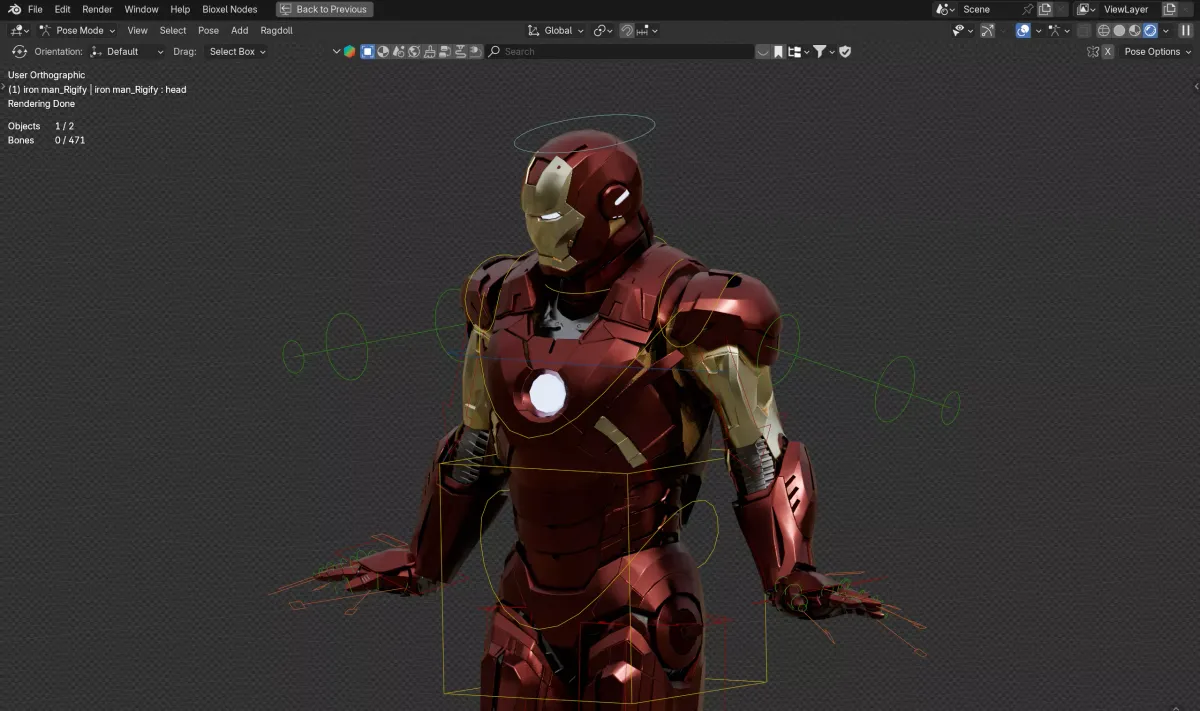The height and width of the screenshot is (711, 1200).
Task: Open the Pose Options dropdown
Action: 1157,51
